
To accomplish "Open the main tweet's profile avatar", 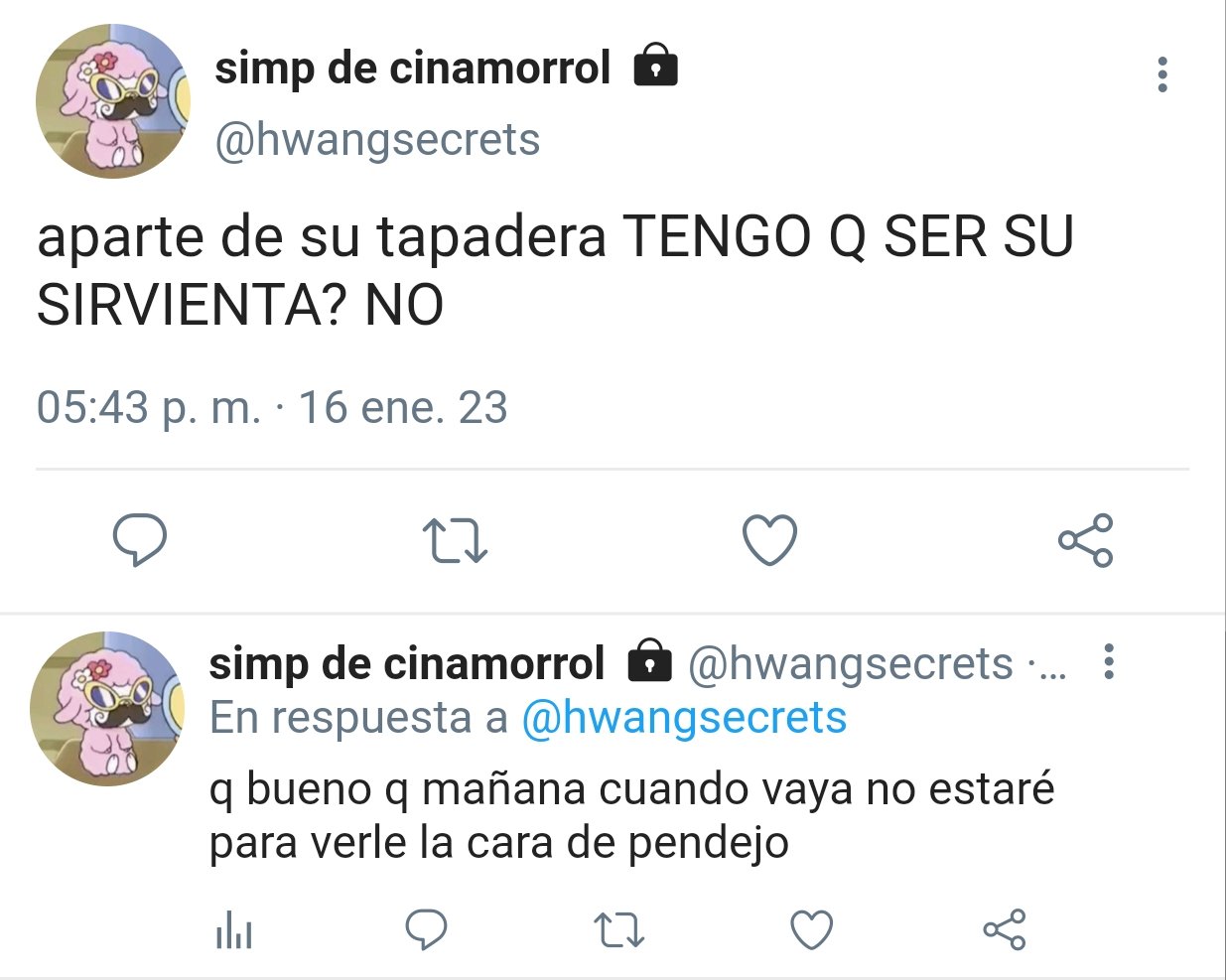I will (x=113, y=101).
